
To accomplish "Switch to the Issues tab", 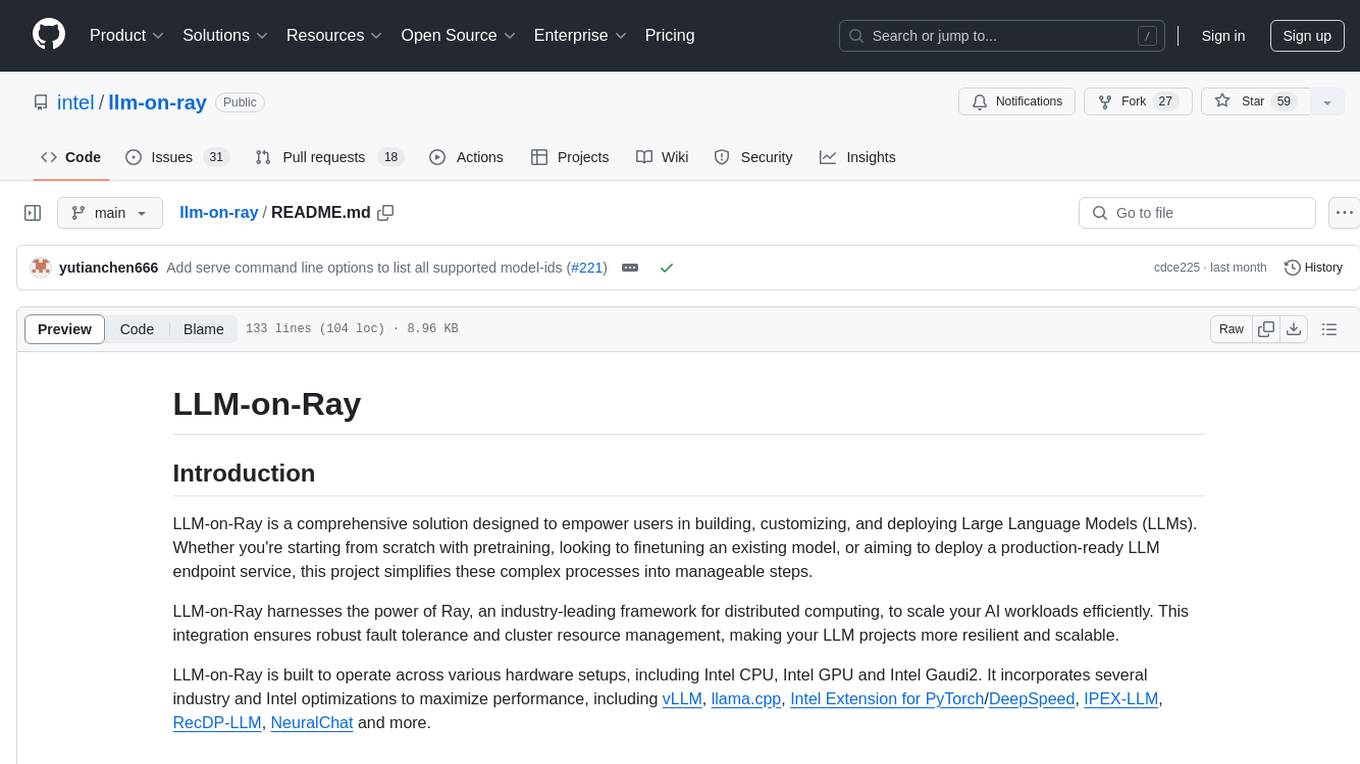I will 176,157.
